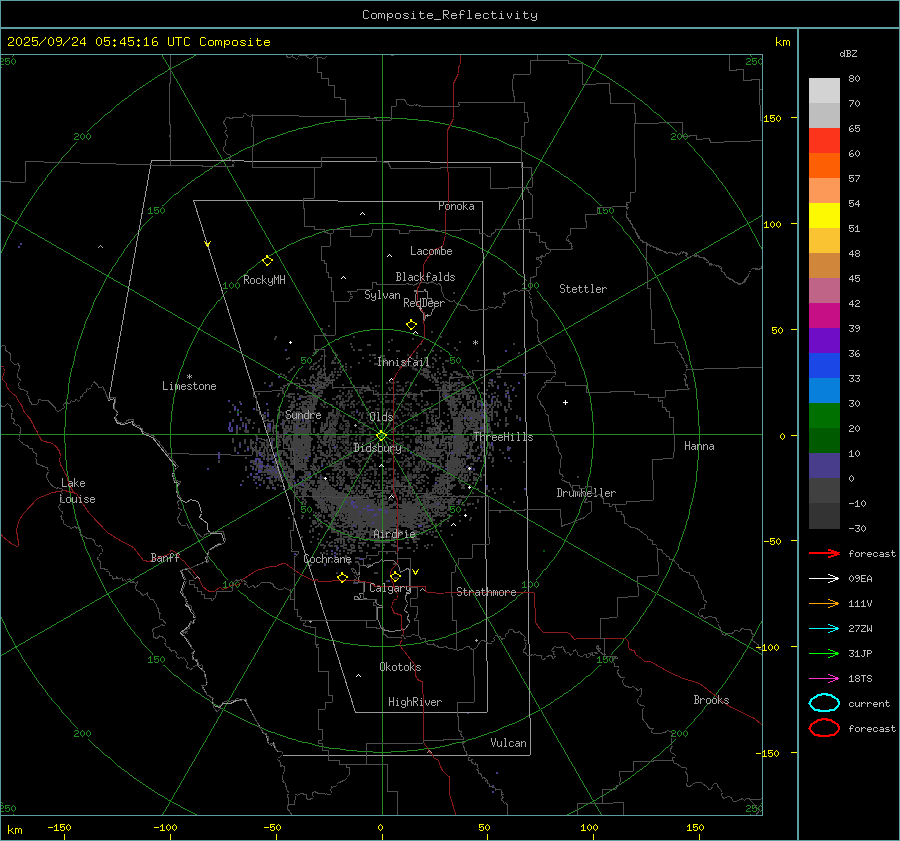900x841 pixels.
Task: Click the green 31JP arrow icon
Action: pyautogui.click(x=824, y=653)
